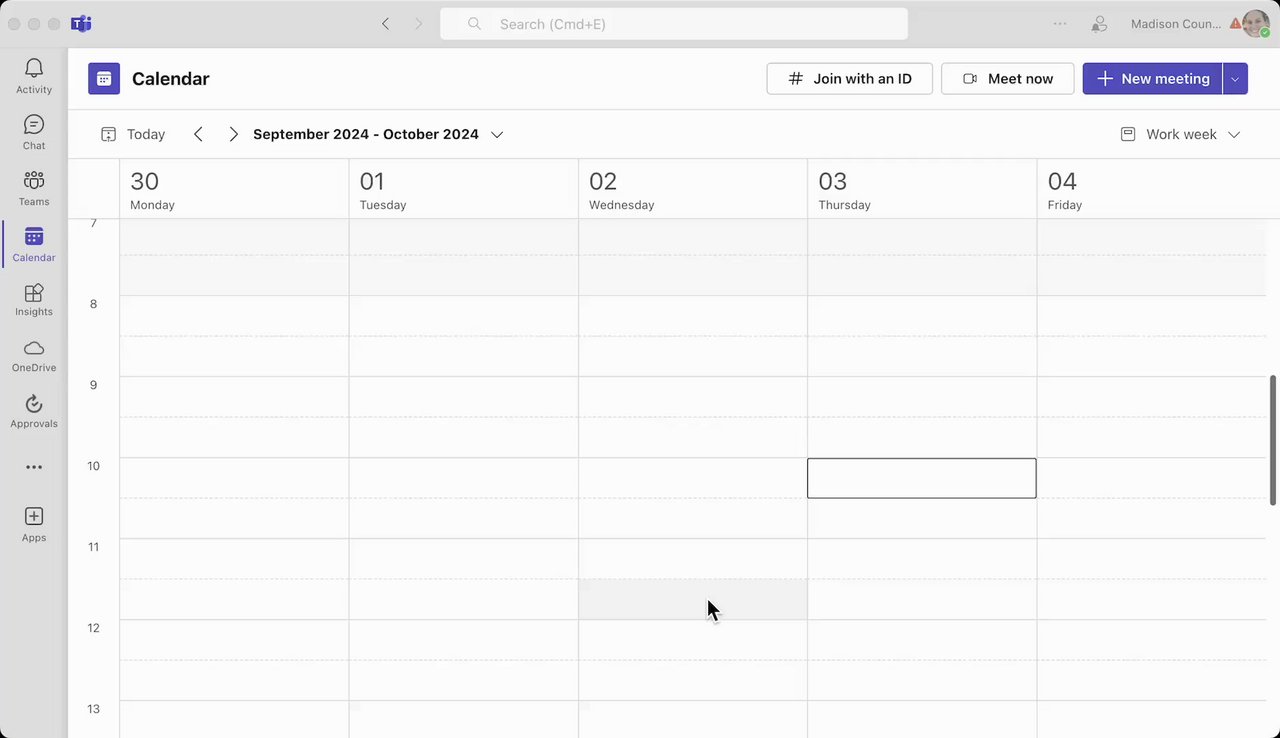Jump to Today in the calendar
The image size is (1280, 738).
coord(133,134)
